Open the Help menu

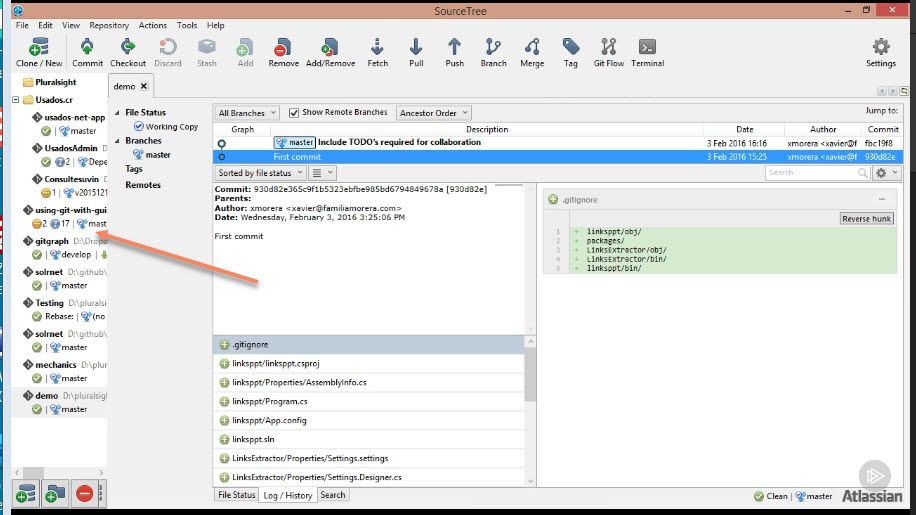pyautogui.click(x=216, y=25)
